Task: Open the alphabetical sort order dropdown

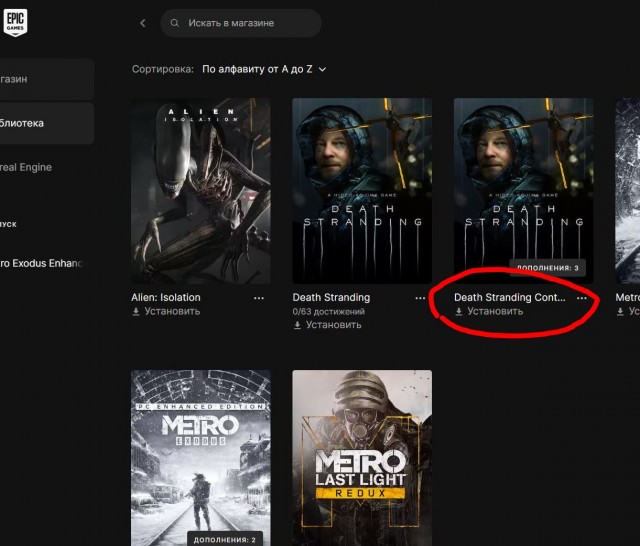Action: pos(264,69)
